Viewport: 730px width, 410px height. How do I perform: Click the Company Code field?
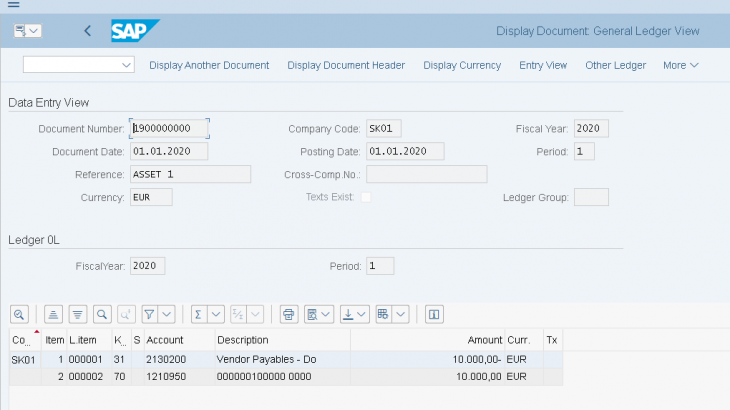[384, 128]
